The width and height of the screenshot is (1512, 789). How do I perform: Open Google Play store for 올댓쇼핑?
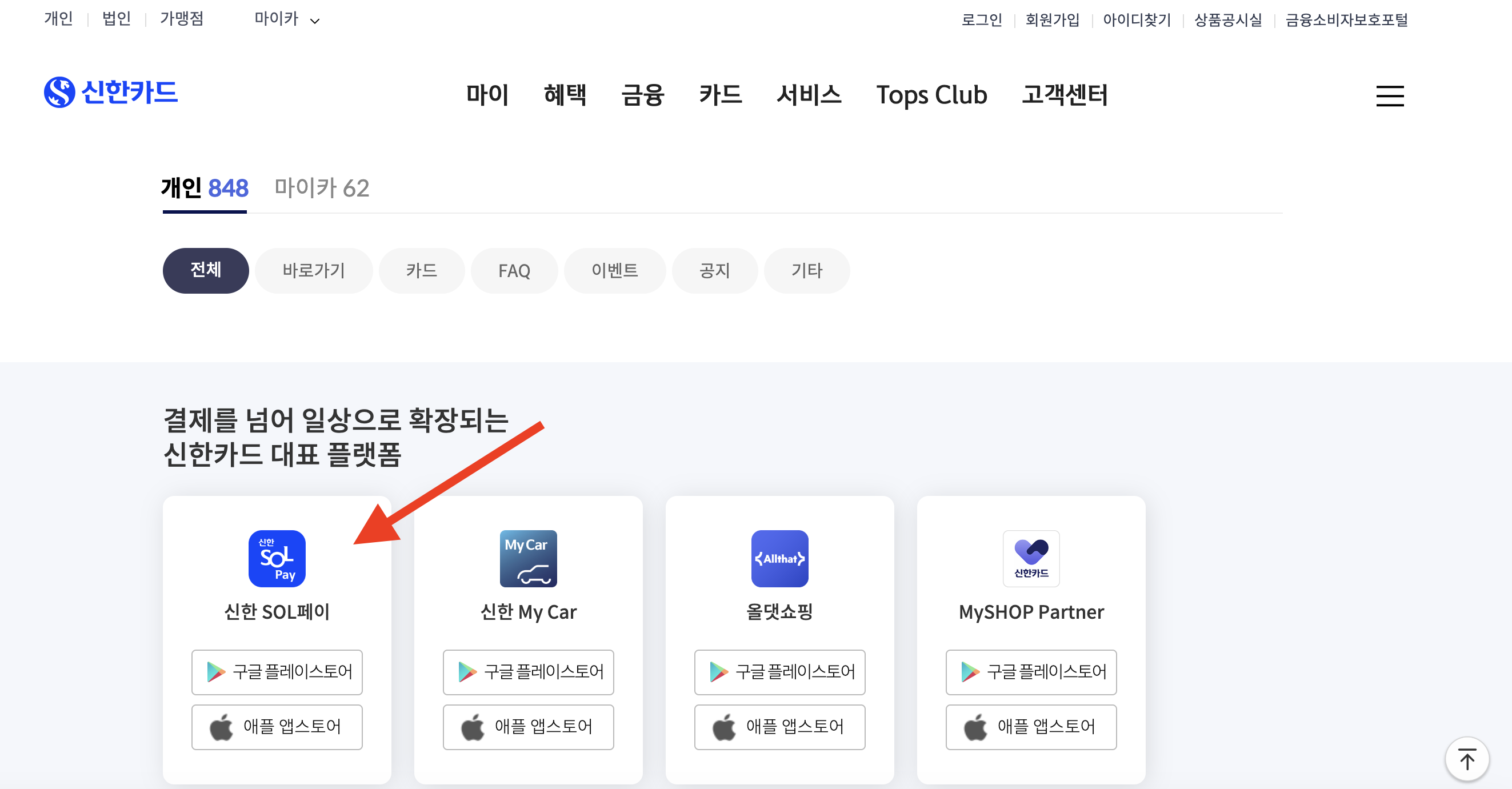coord(779,671)
